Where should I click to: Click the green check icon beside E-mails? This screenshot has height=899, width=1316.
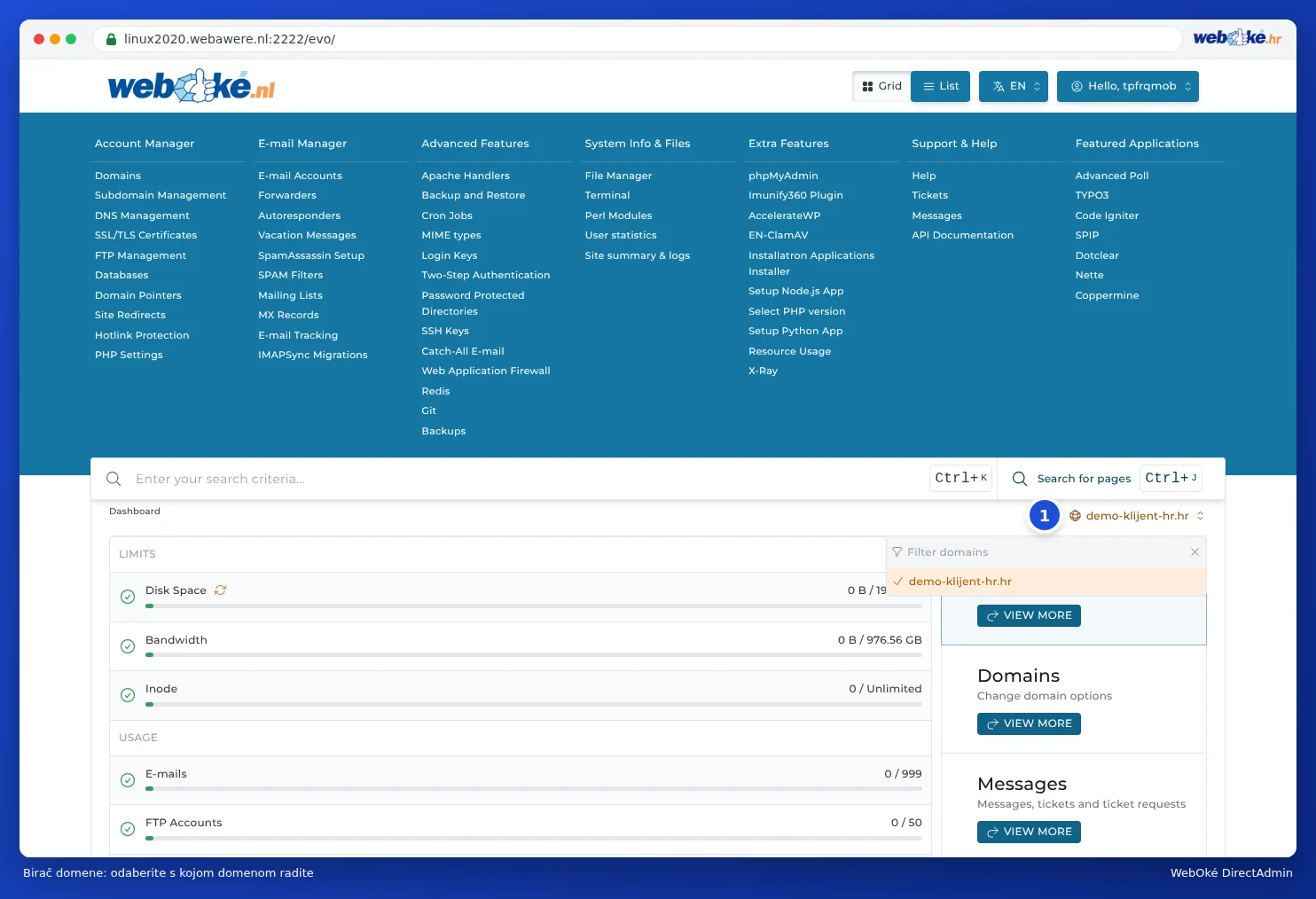click(x=128, y=780)
